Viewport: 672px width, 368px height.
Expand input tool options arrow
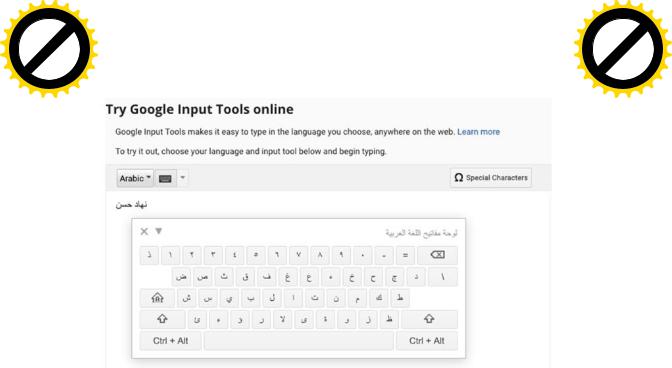[183, 178]
